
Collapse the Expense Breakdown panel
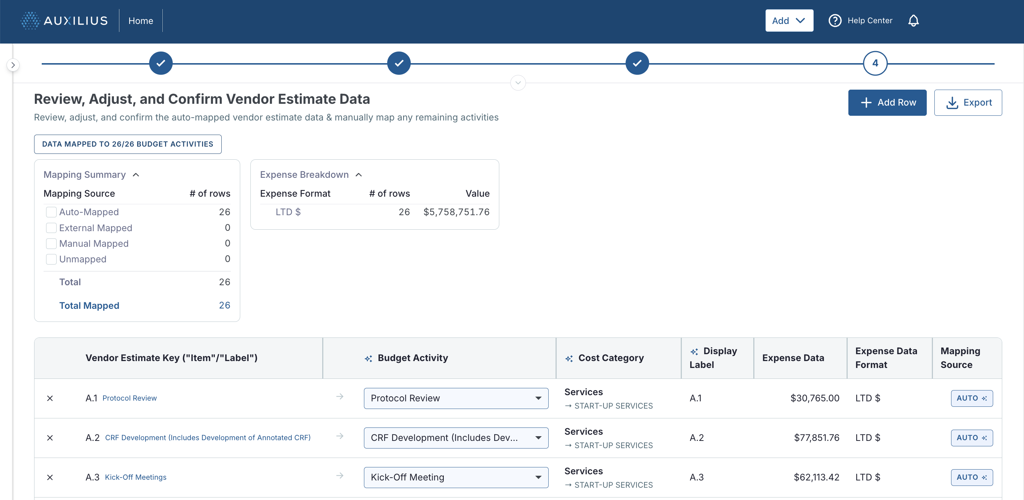[x=359, y=175]
